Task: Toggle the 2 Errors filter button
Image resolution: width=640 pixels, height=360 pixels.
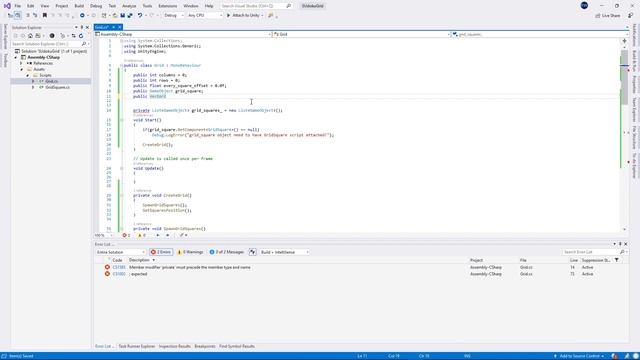Action: coord(161,252)
